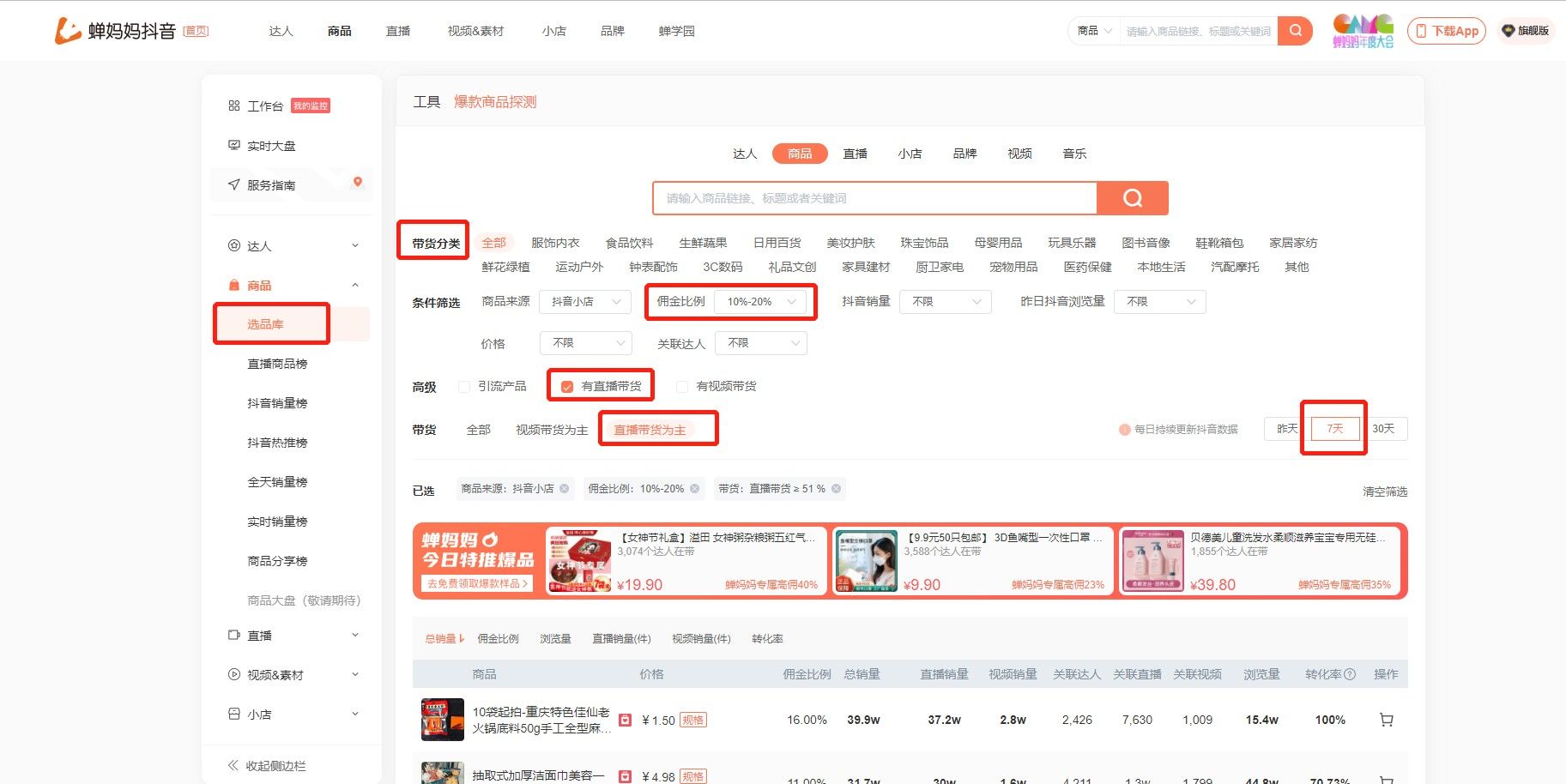1566x784 pixels.
Task: Click the 收起侧边栏 collapse icon at bottom left
Action: coord(232,764)
